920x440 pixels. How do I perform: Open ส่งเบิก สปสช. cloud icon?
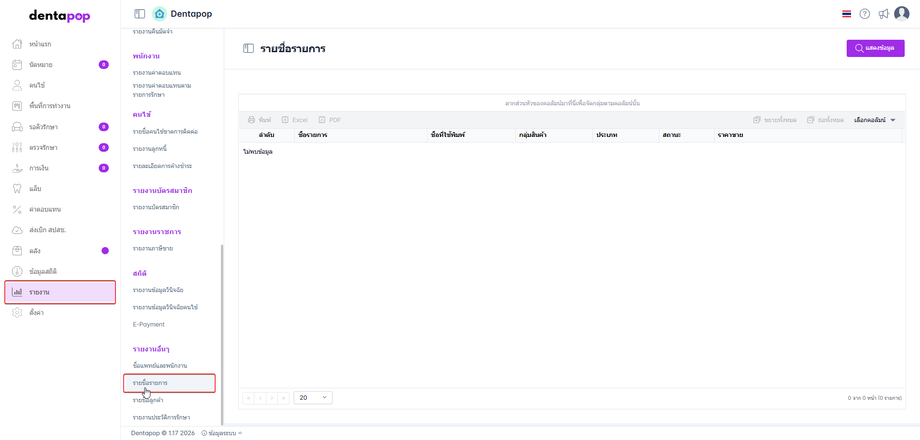pyautogui.click(x=17, y=230)
